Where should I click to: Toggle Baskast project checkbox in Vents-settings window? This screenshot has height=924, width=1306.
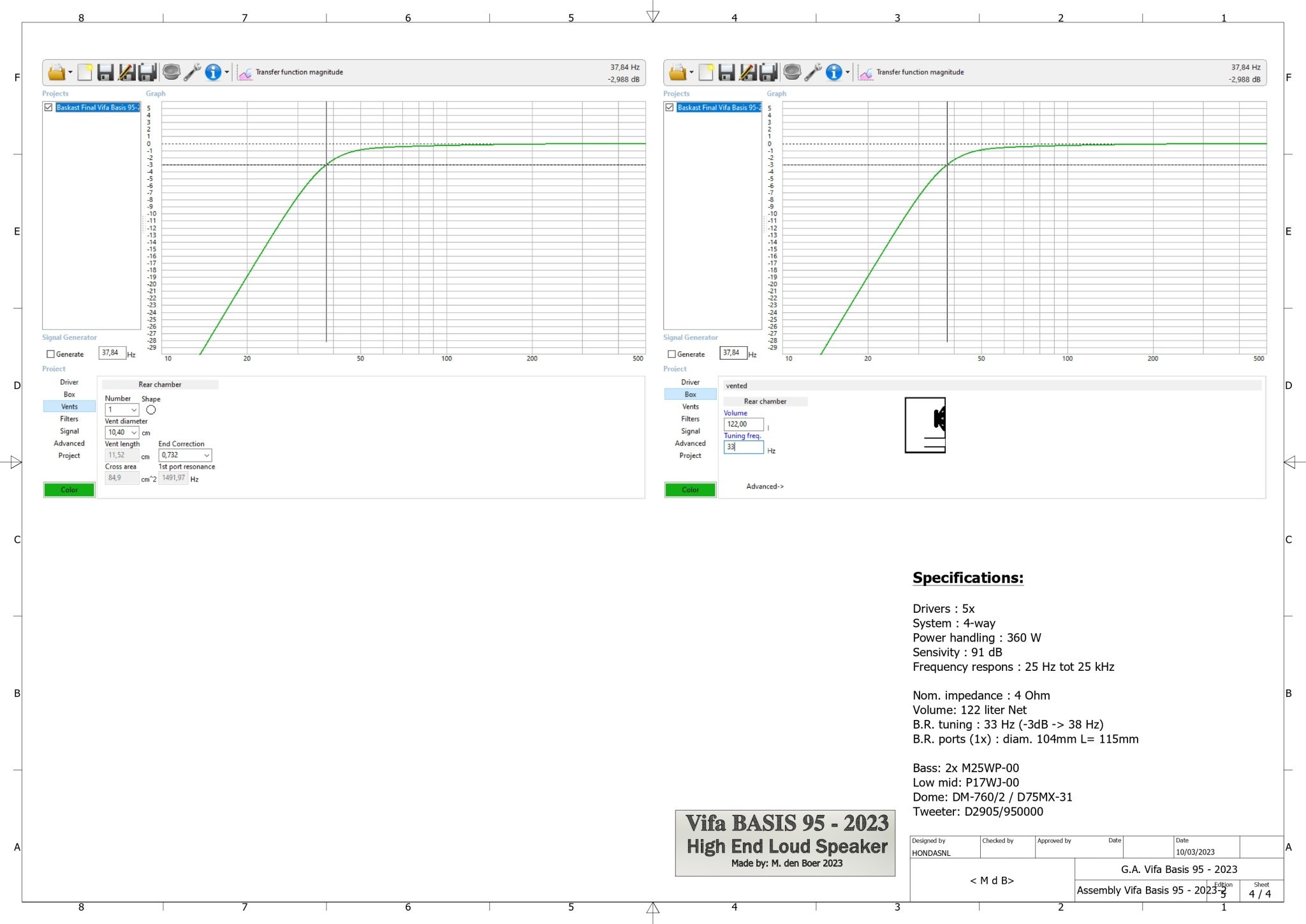coord(48,107)
